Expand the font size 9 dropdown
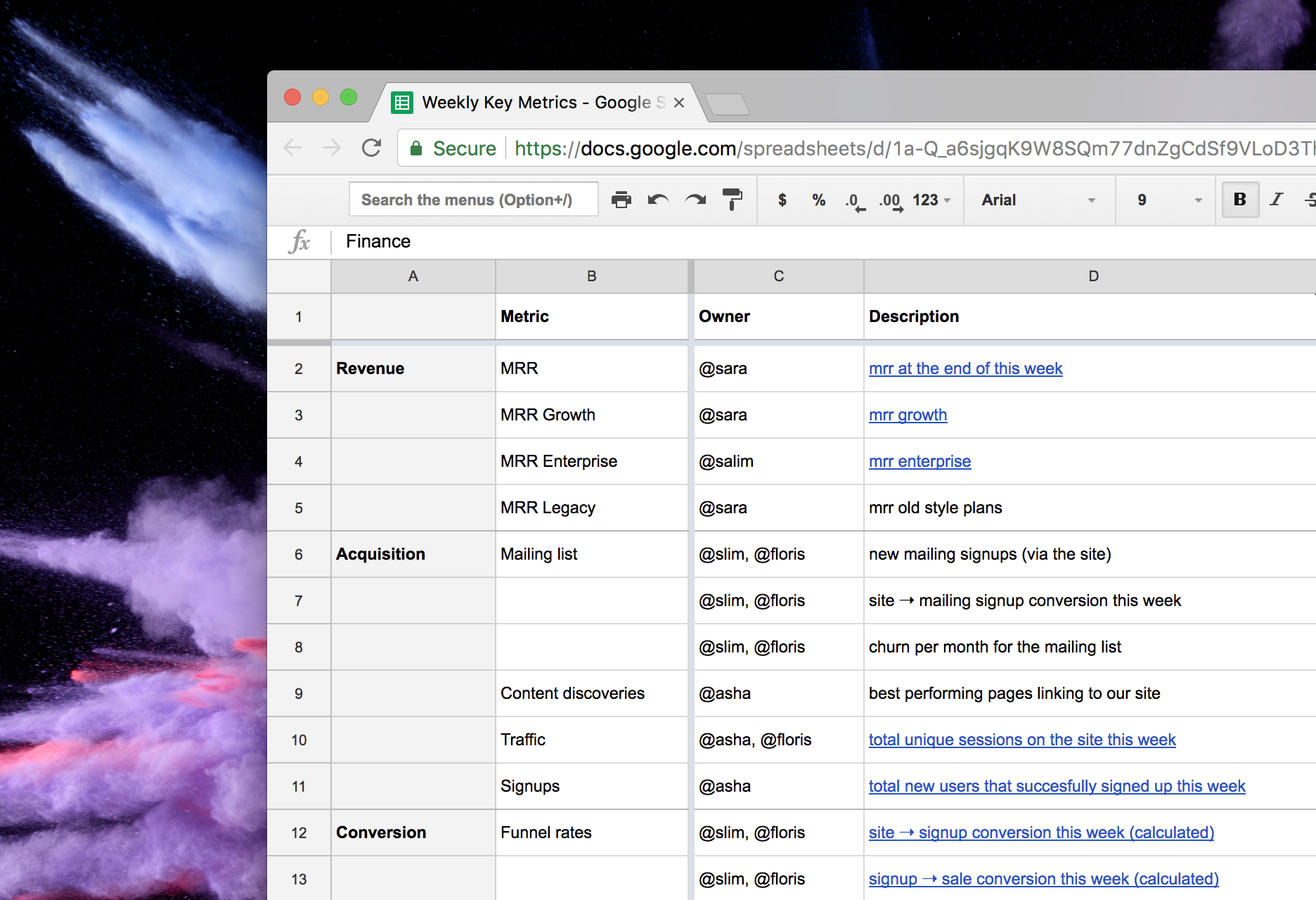Viewport: 1316px width, 900px height. click(x=1168, y=200)
